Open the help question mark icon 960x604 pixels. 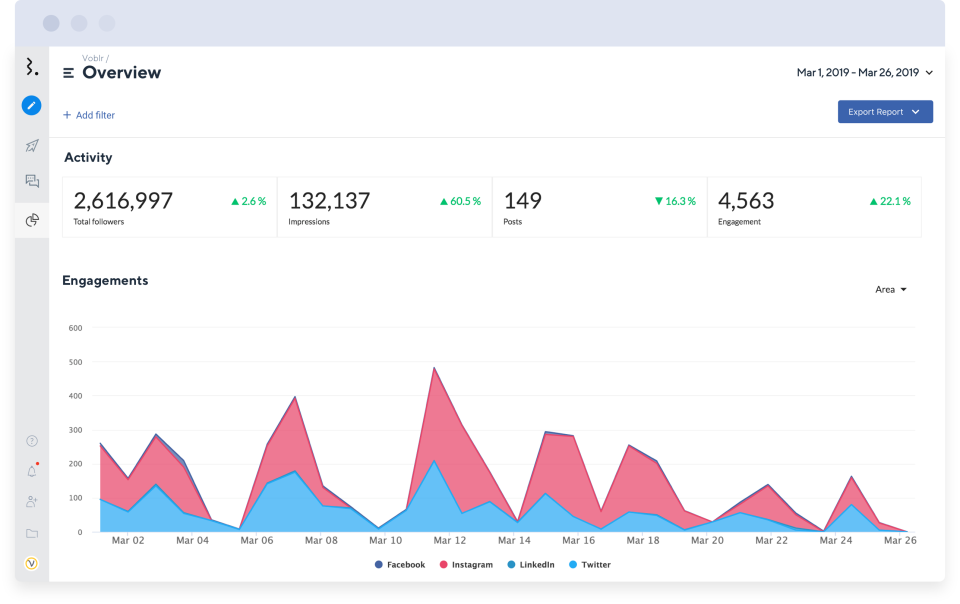tap(31, 440)
